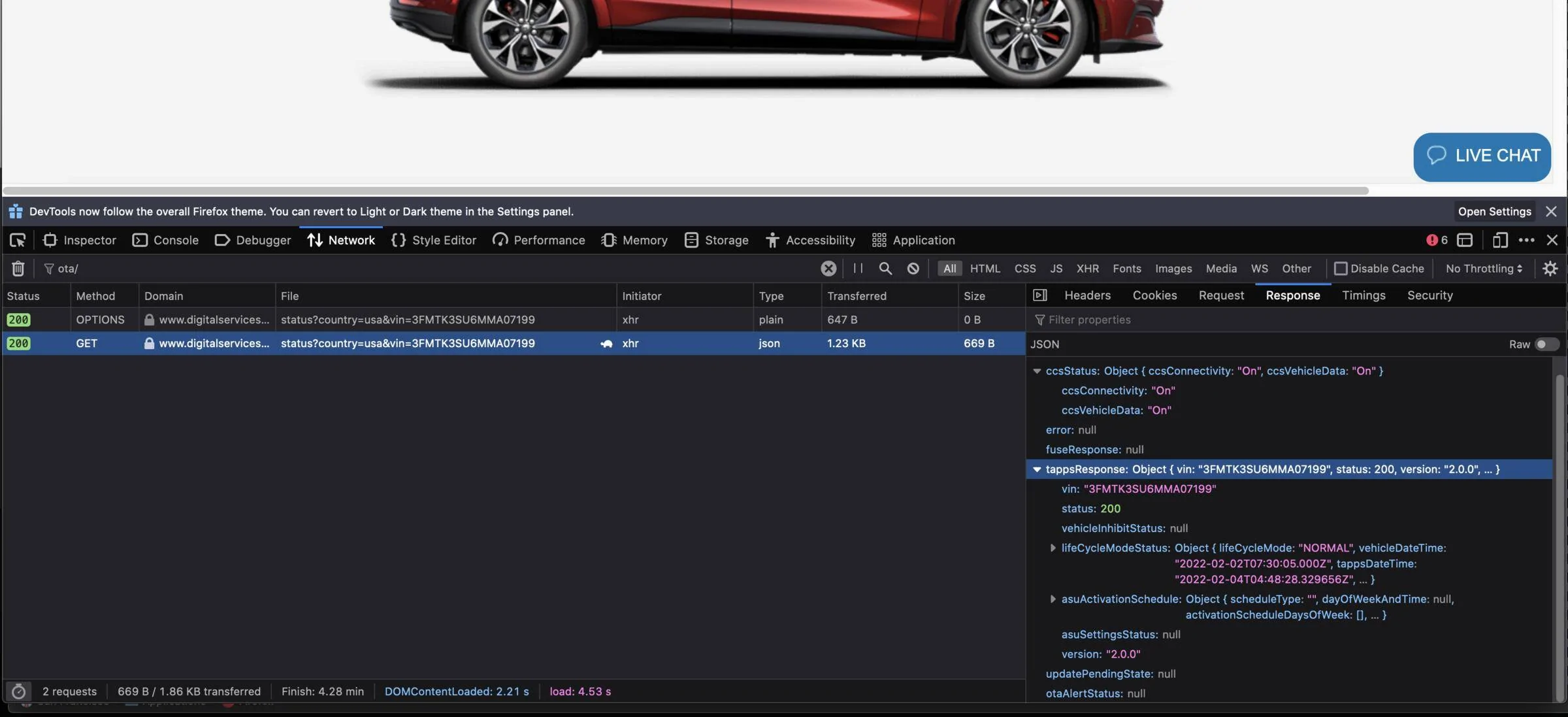Open the Security details tab
The width and height of the screenshot is (1568, 717).
1429,295
